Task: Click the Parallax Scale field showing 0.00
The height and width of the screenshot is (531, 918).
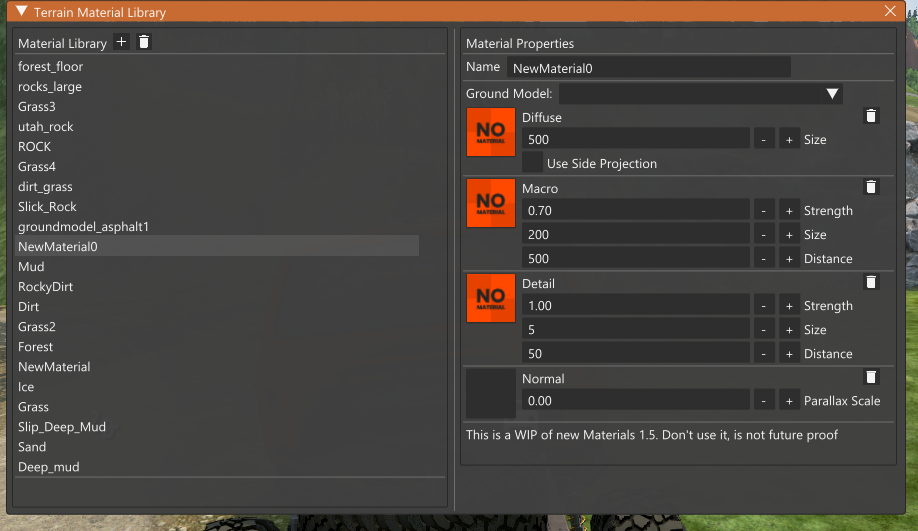Action: [636, 400]
